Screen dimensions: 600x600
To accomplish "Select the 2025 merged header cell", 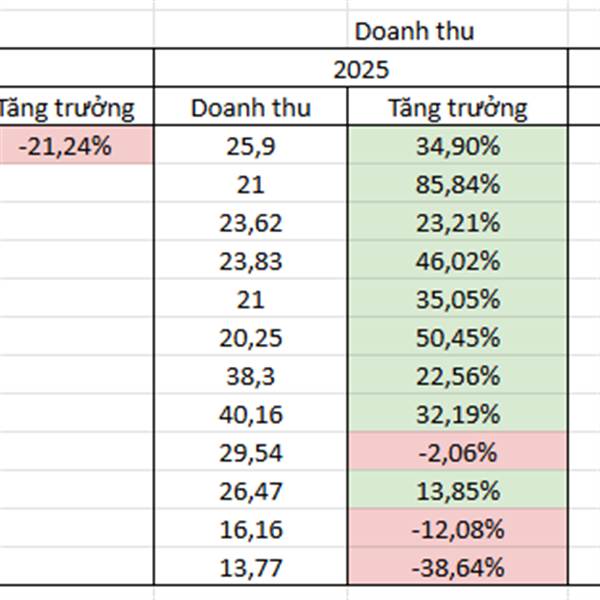I will click(361, 68).
